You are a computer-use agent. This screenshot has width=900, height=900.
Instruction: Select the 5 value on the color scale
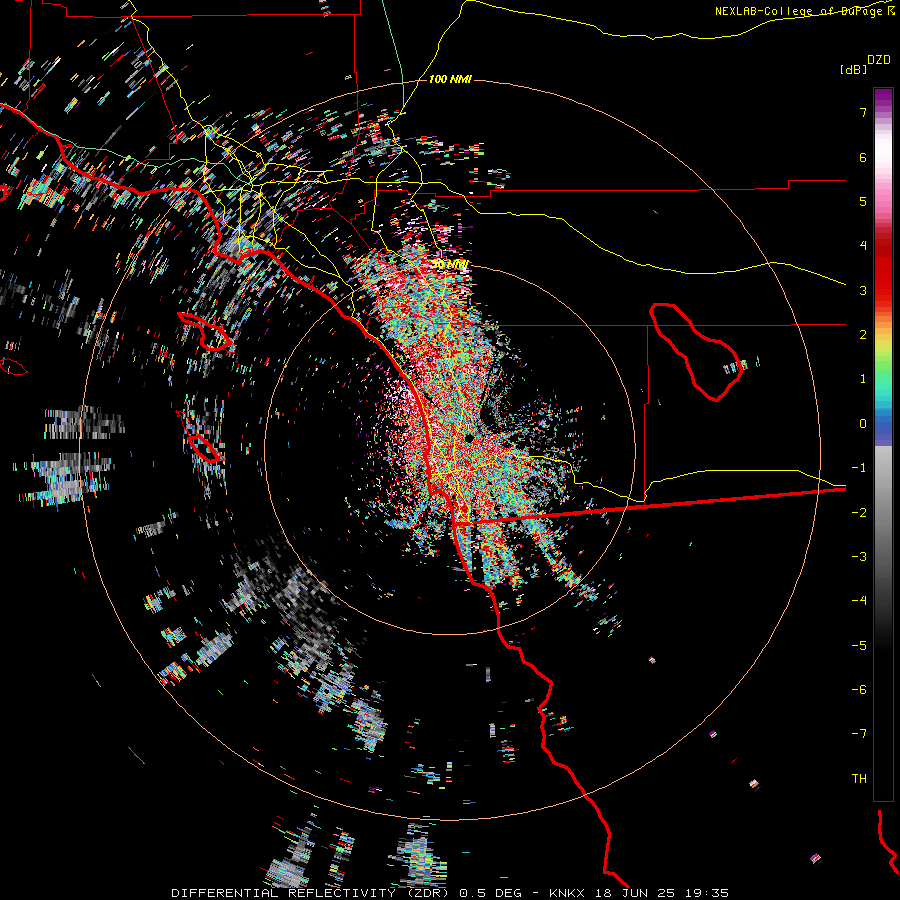(863, 201)
